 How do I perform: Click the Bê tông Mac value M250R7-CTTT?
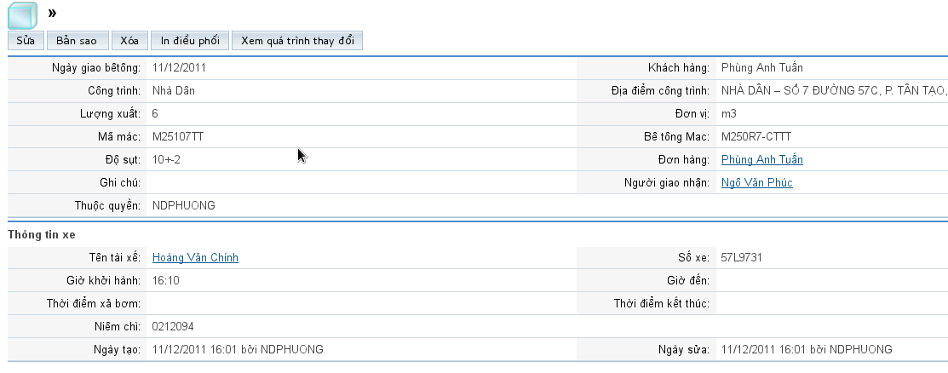click(x=756, y=137)
